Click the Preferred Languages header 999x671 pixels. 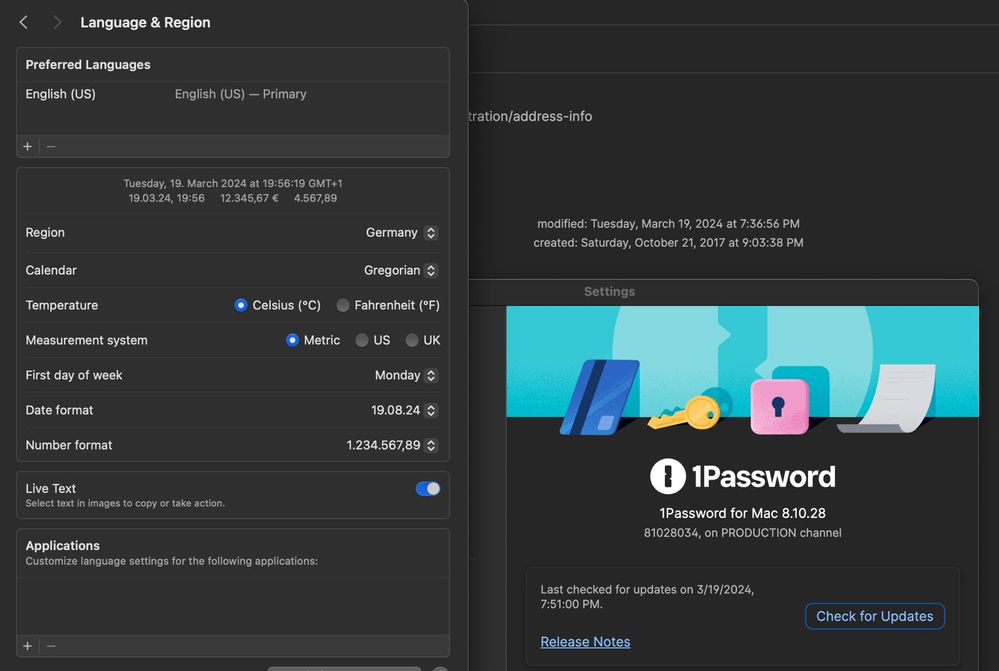tap(88, 64)
